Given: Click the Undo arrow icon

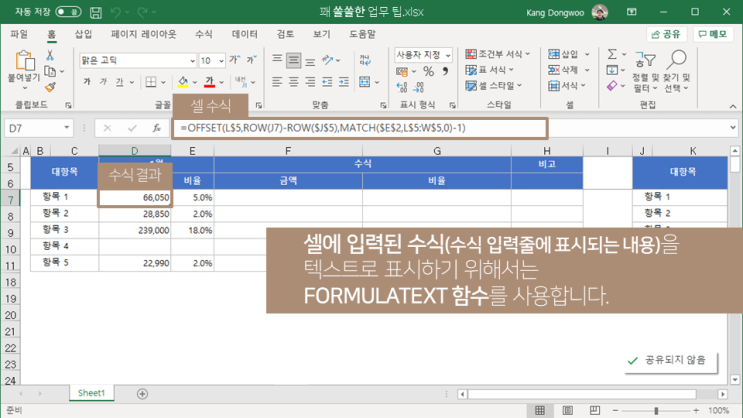Looking at the screenshot, I should (x=116, y=12).
